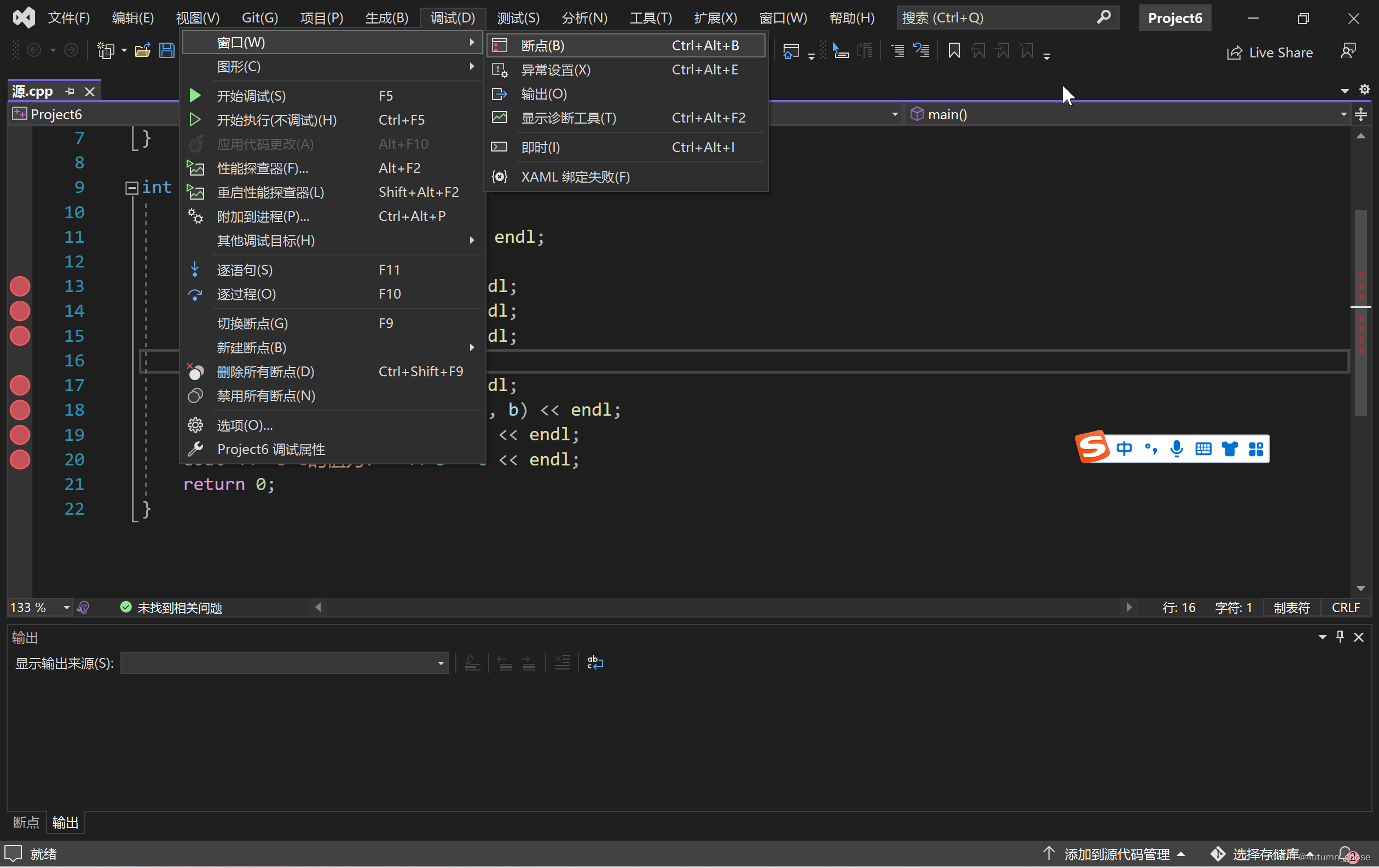
Task: Click the feedback person icon at top right
Action: pyautogui.click(x=1348, y=51)
